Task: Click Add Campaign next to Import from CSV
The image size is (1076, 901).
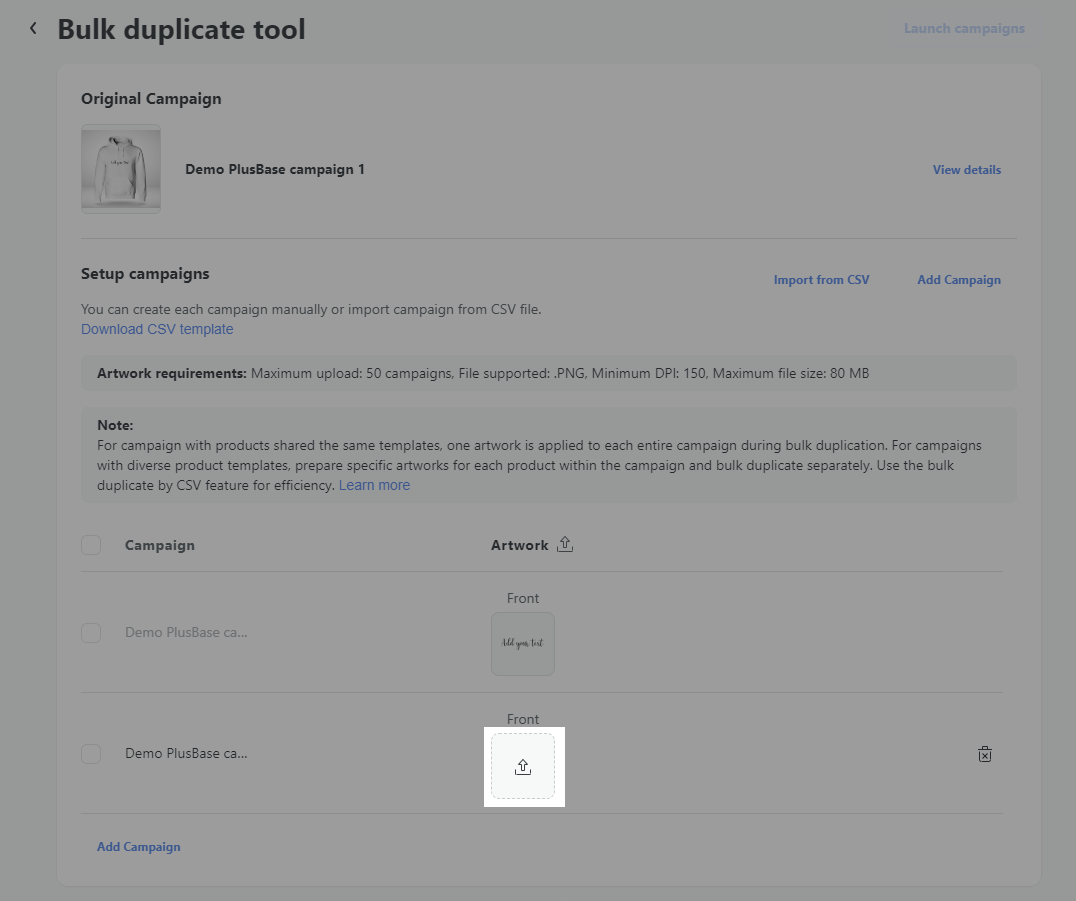Action: coord(958,280)
